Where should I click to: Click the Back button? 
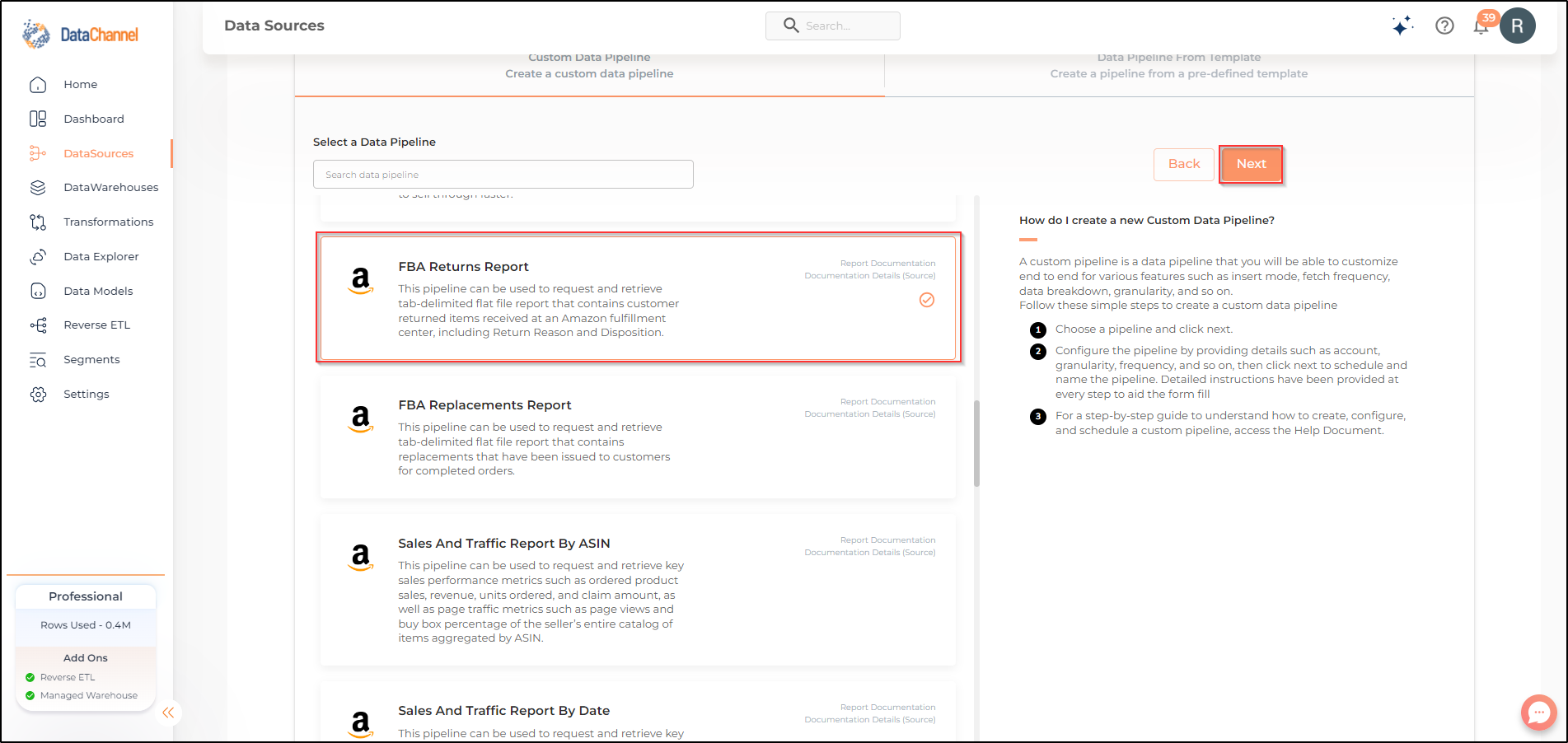1184,164
